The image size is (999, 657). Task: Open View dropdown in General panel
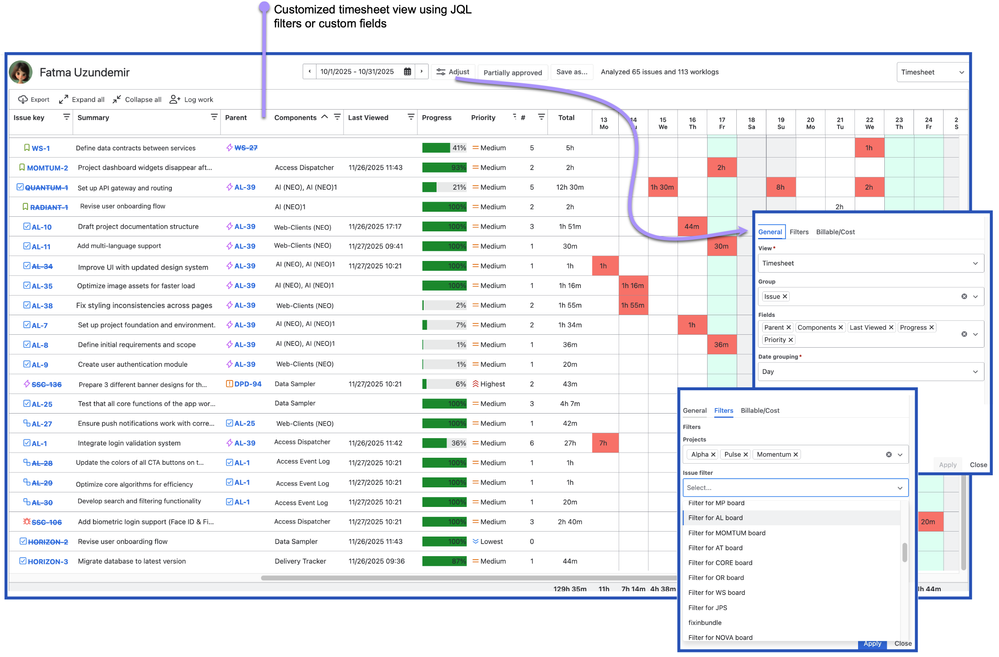coord(871,263)
